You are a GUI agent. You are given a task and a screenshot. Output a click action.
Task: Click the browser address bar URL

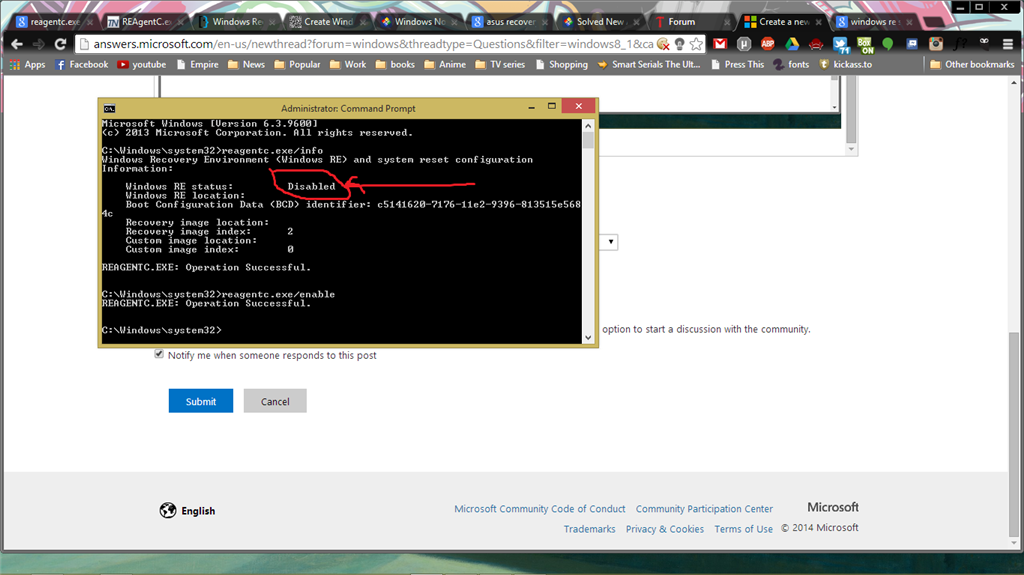(373, 44)
